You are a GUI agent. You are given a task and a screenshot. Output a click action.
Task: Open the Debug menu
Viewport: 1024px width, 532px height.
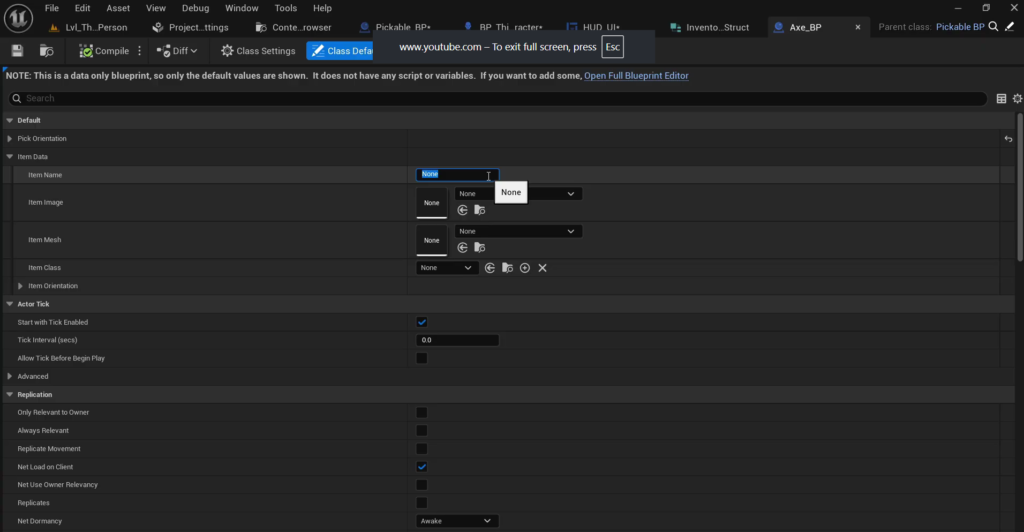(x=195, y=8)
